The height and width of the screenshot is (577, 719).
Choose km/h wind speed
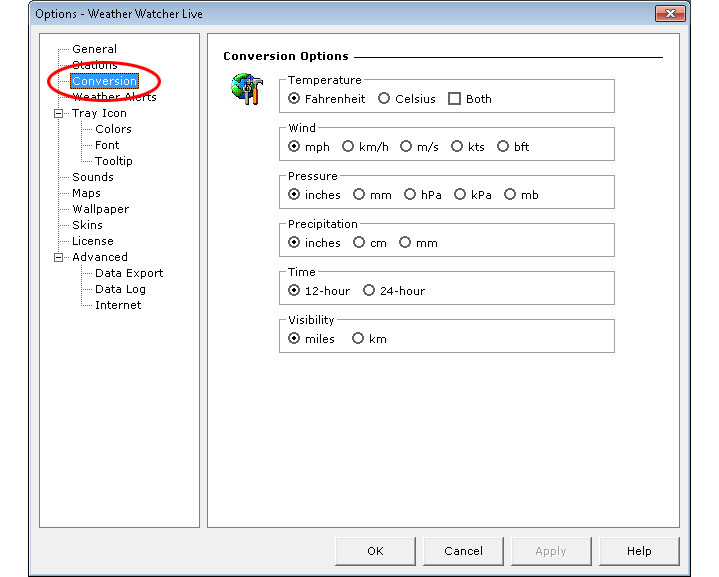click(x=348, y=146)
